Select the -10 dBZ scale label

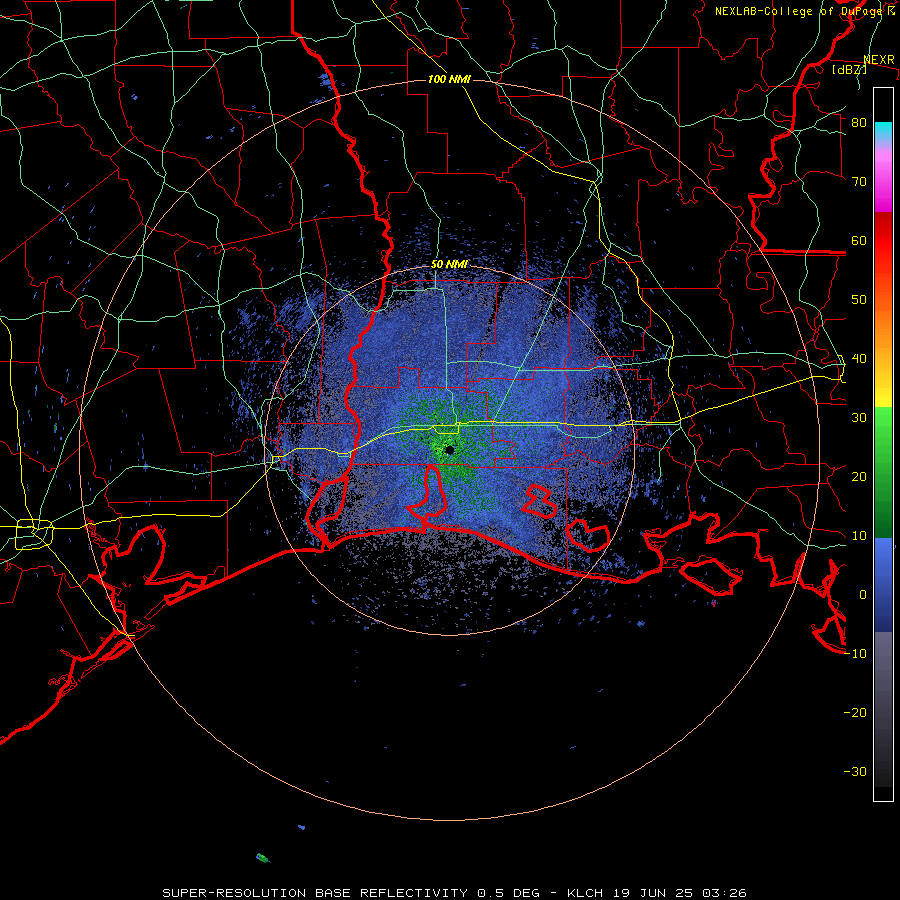(855, 654)
